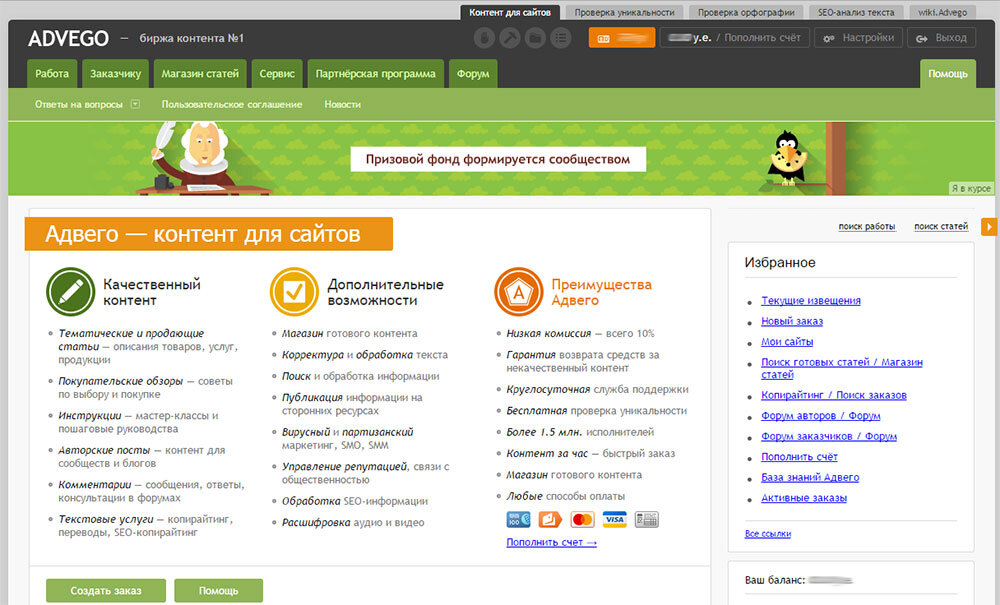The height and width of the screenshot is (605, 1000).
Task: Open Текущие извещения favorite link
Action: tap(811, 300)
